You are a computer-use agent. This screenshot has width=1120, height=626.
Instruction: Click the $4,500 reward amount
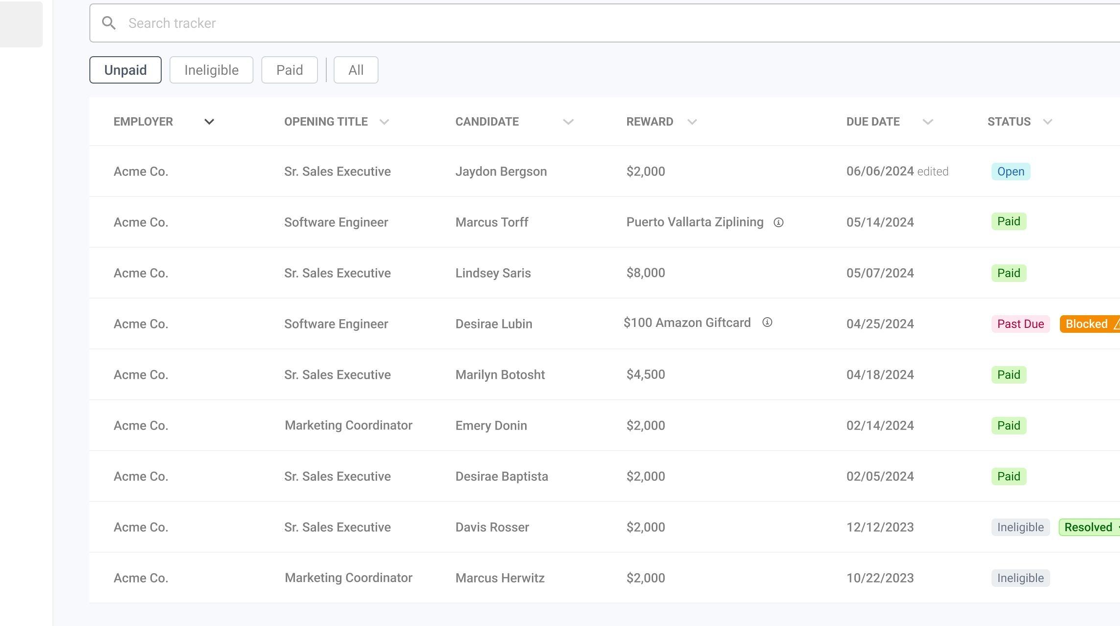[646, 374]
